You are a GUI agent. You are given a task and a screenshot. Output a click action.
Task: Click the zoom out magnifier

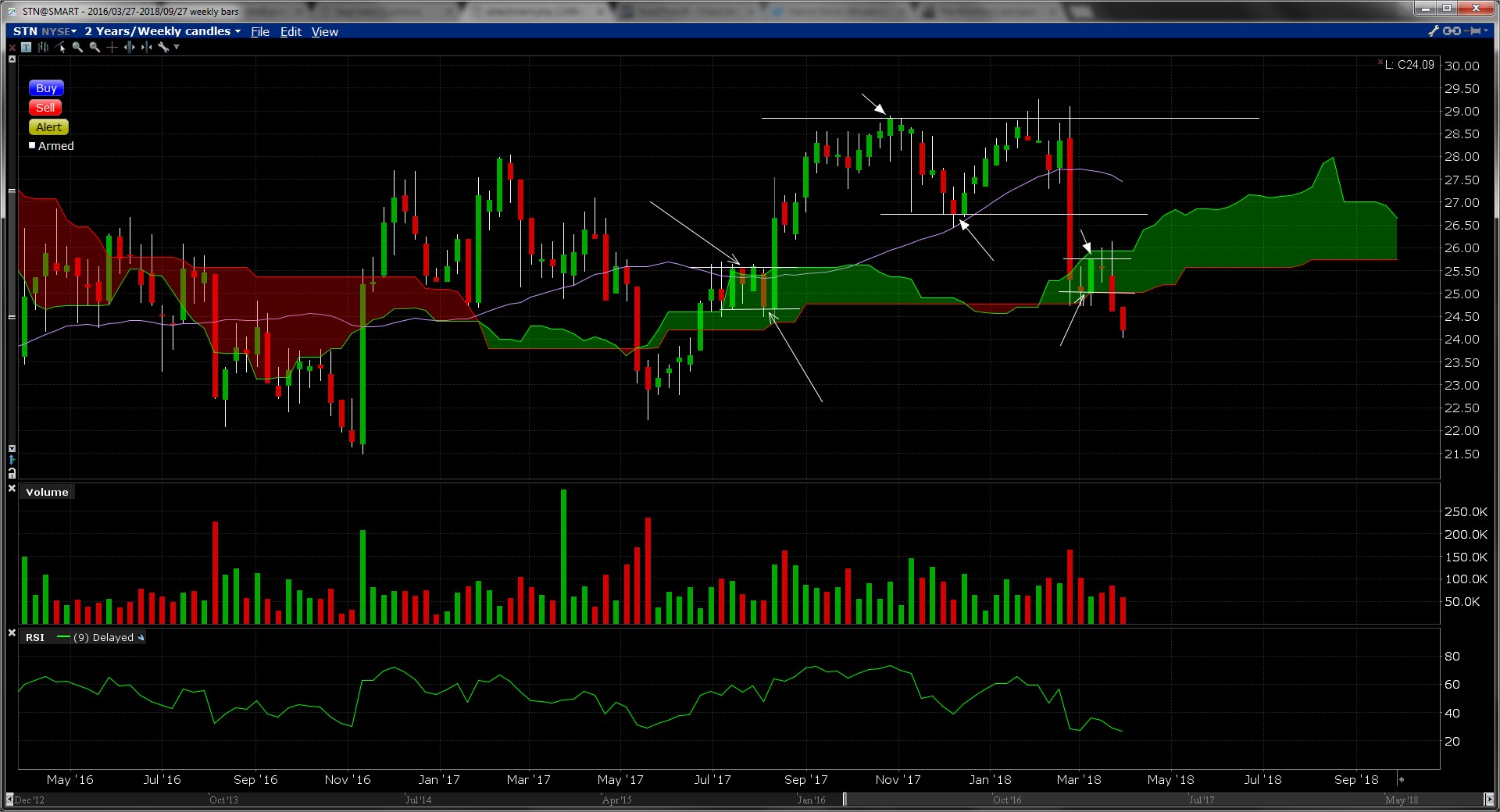click(95, 48)
